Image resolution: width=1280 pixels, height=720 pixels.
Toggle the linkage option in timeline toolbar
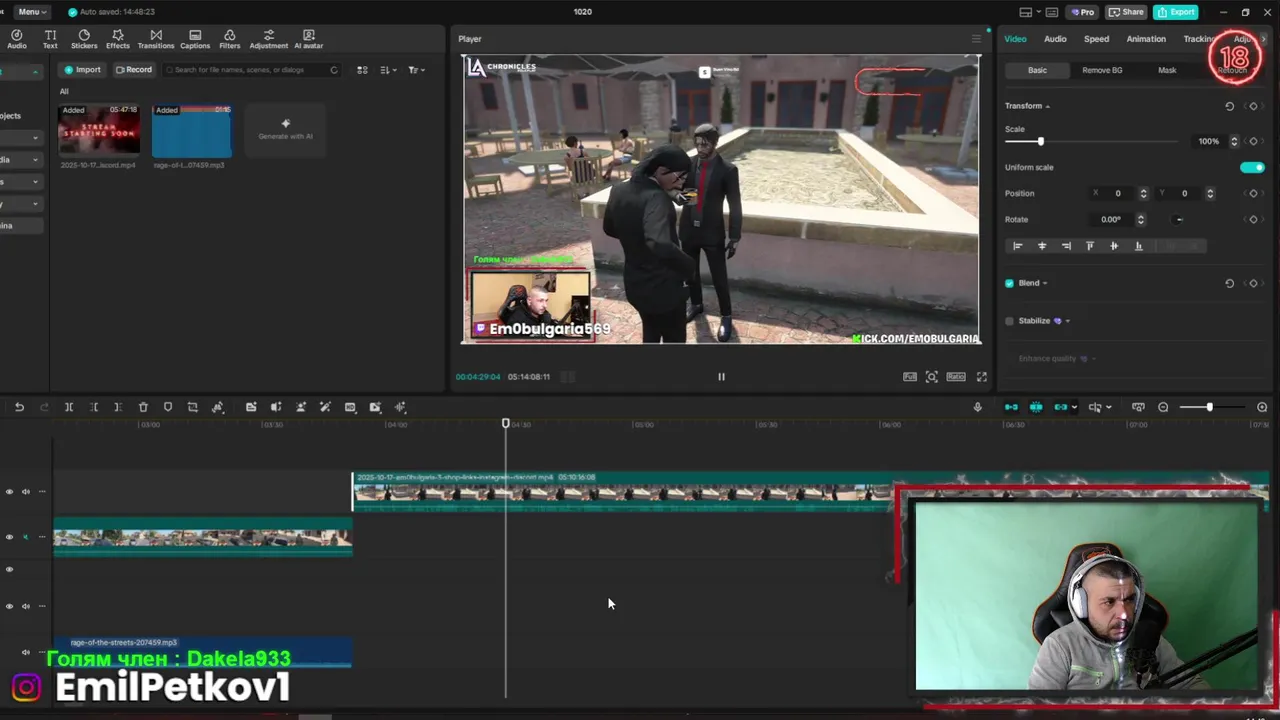[x=1061, y=407]
